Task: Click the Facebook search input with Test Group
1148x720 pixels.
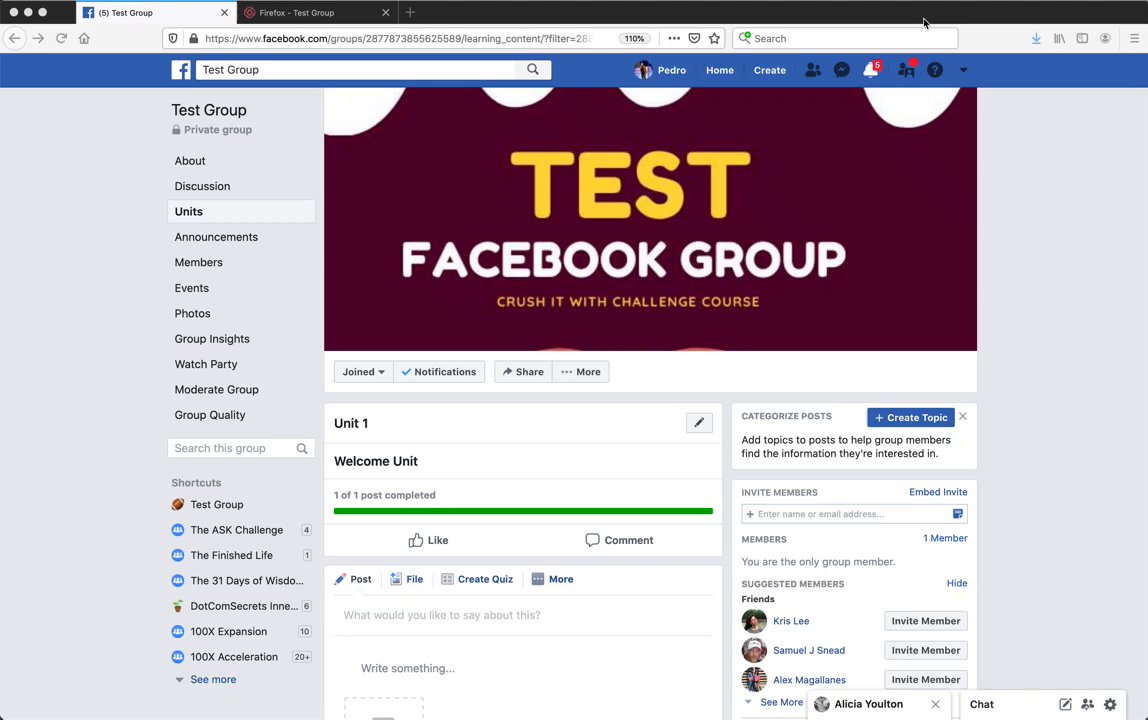Action: click(356, 70)
